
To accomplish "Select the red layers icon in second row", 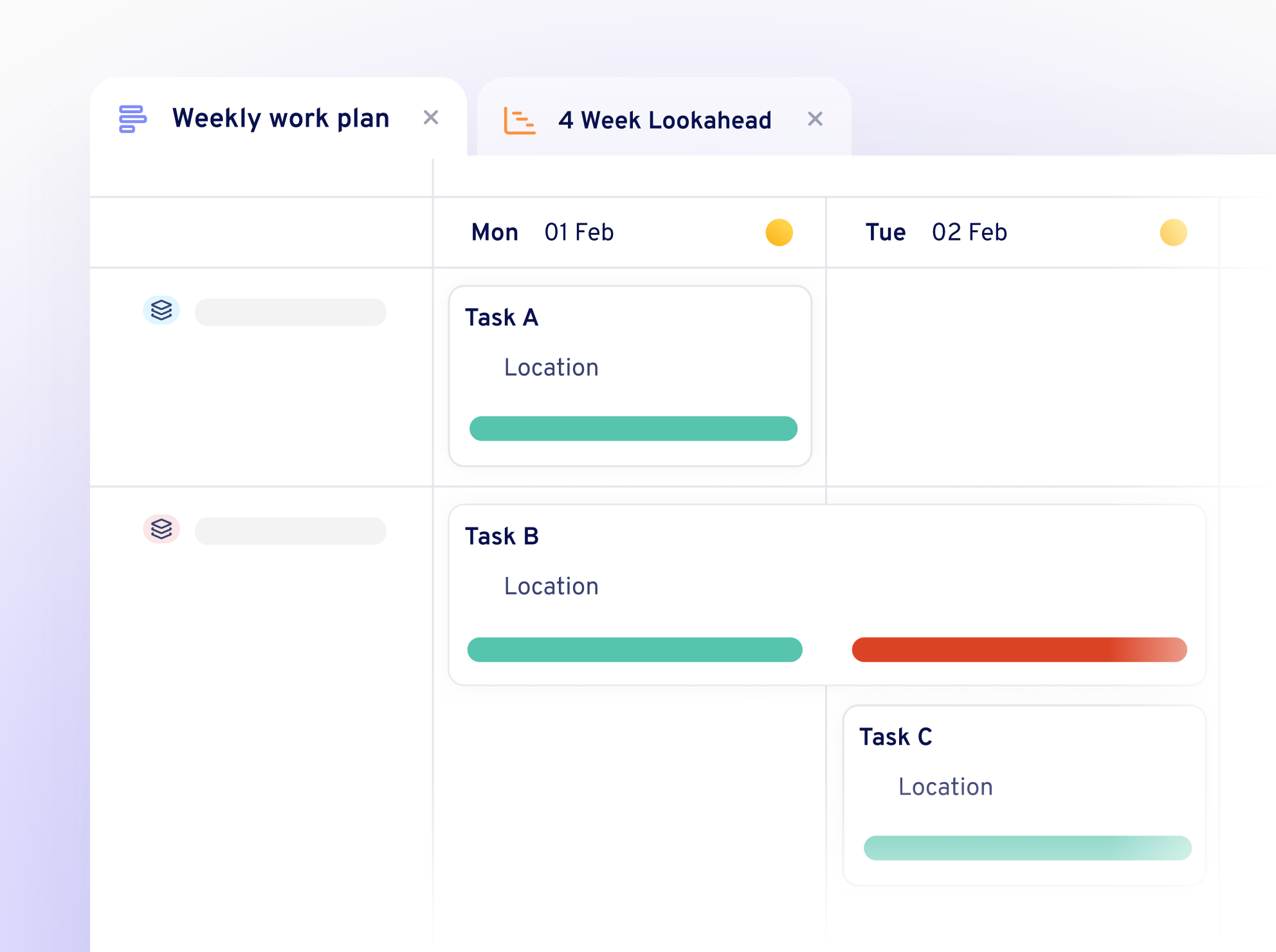I will (x=161, y=530).
